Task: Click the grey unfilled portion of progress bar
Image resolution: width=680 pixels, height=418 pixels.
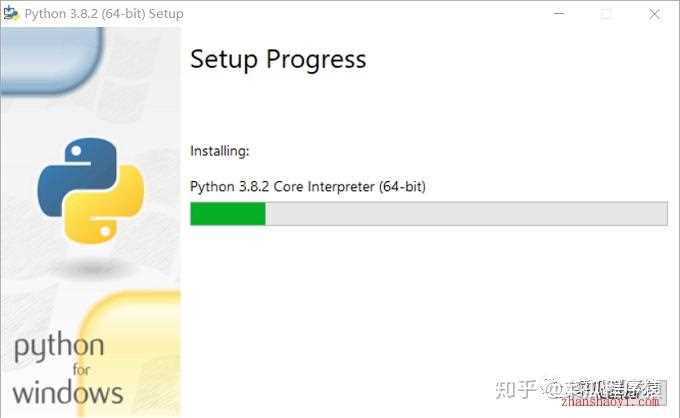Action: tap(467, 213)
